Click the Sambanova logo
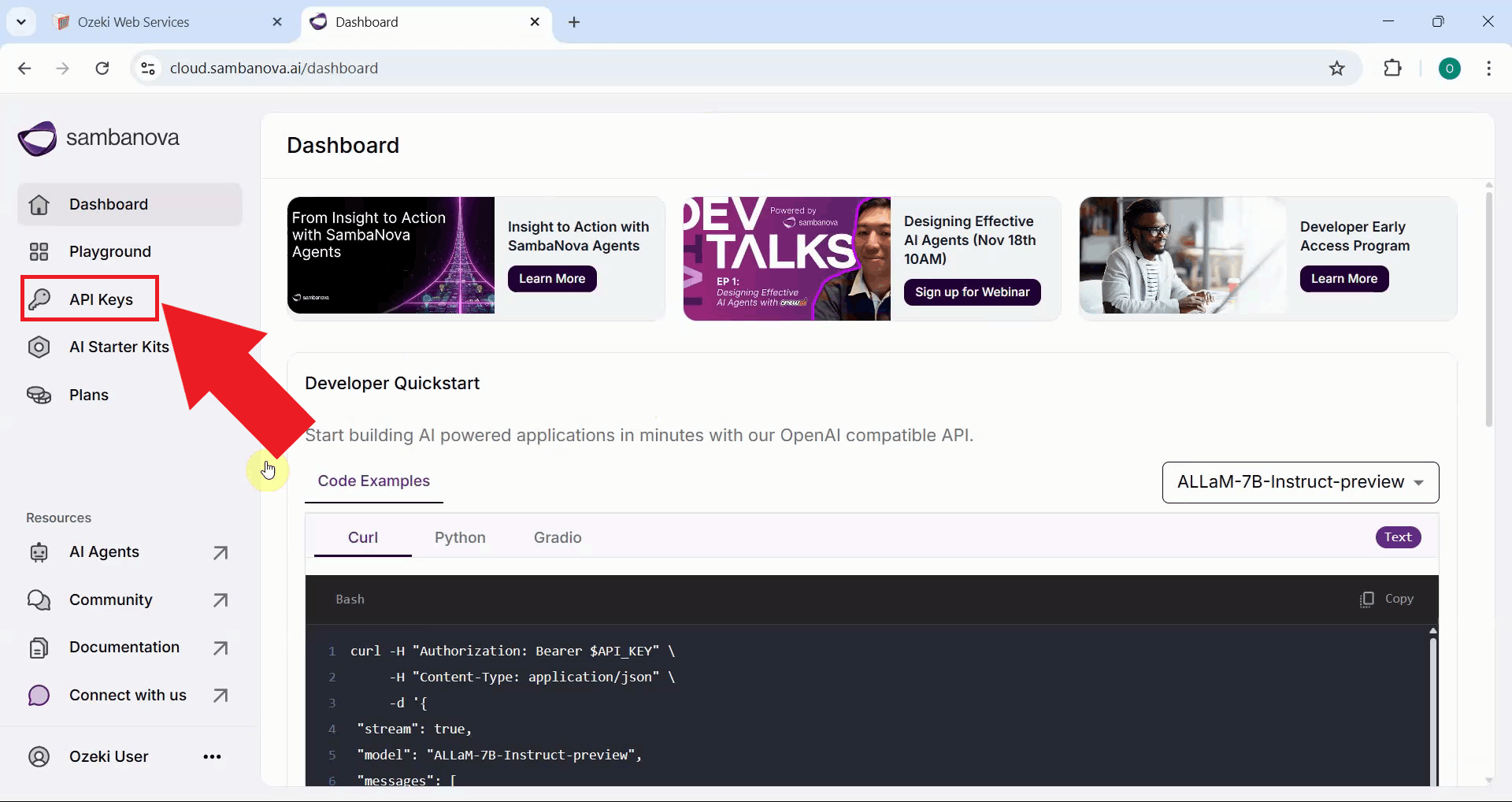Viewport: 1512px width, 802px height. [98, 138]
